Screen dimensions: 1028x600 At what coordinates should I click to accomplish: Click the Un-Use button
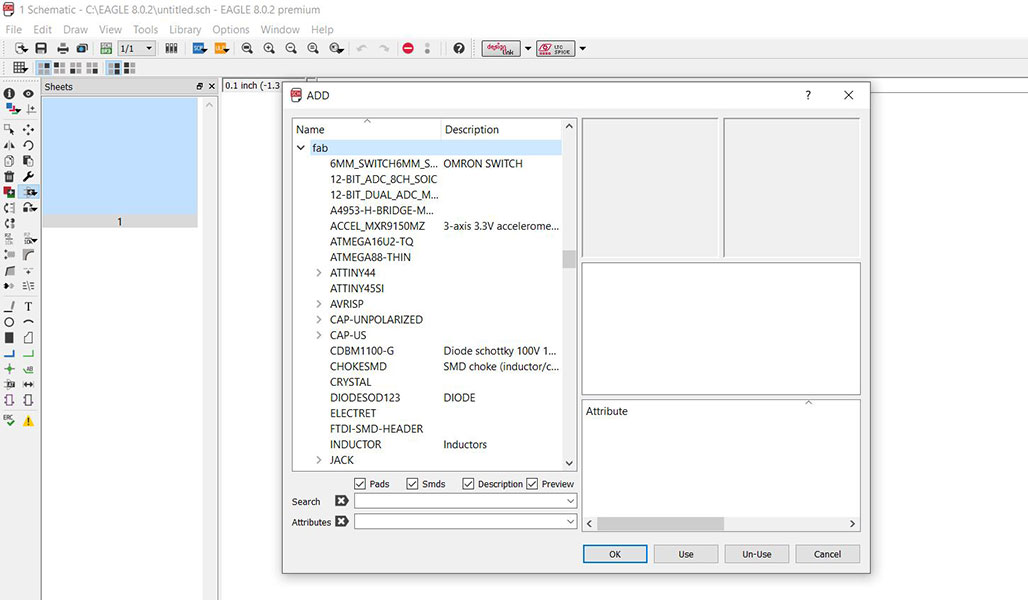coord(757,554)
